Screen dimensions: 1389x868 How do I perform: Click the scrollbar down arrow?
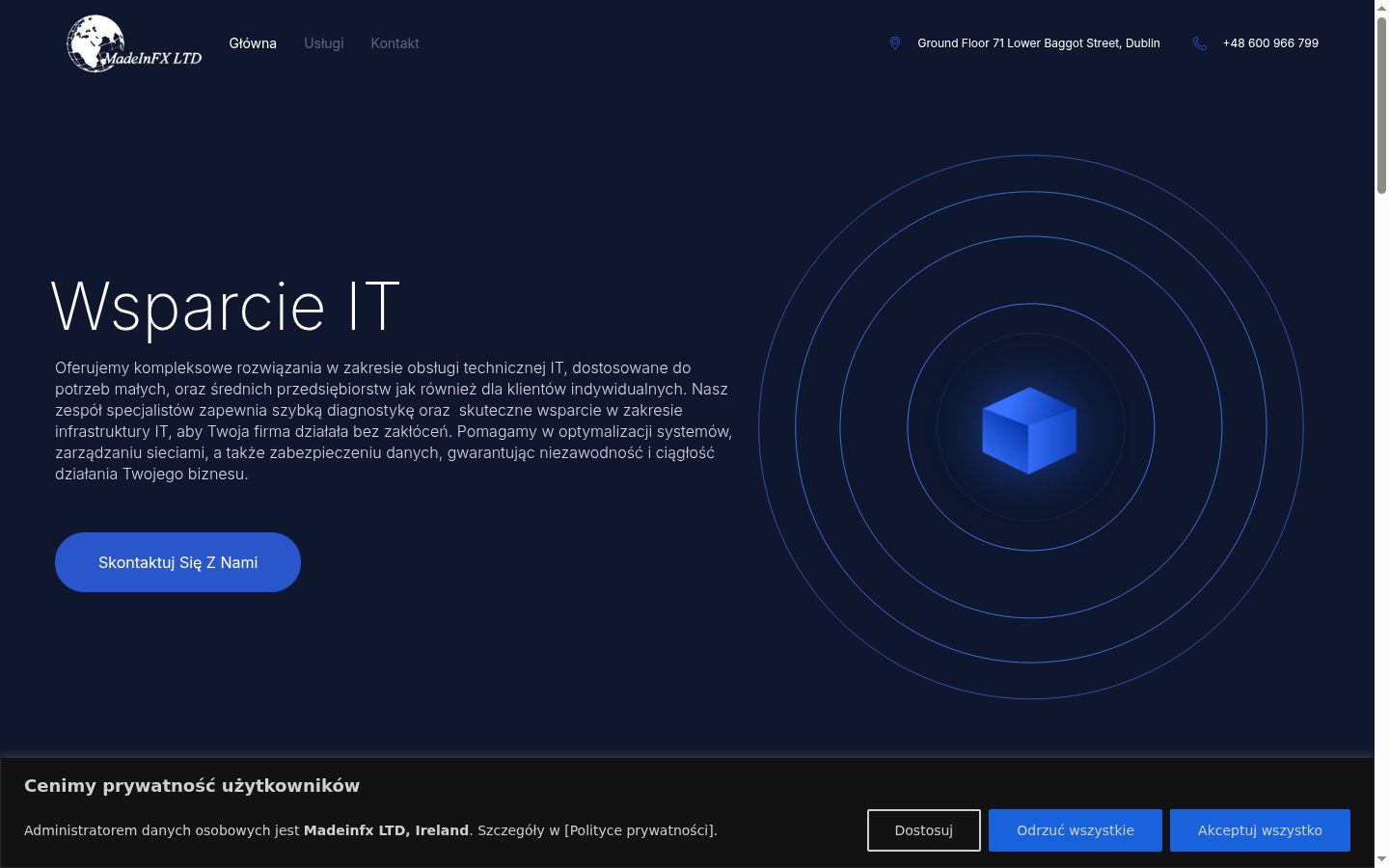[1381, 859]
